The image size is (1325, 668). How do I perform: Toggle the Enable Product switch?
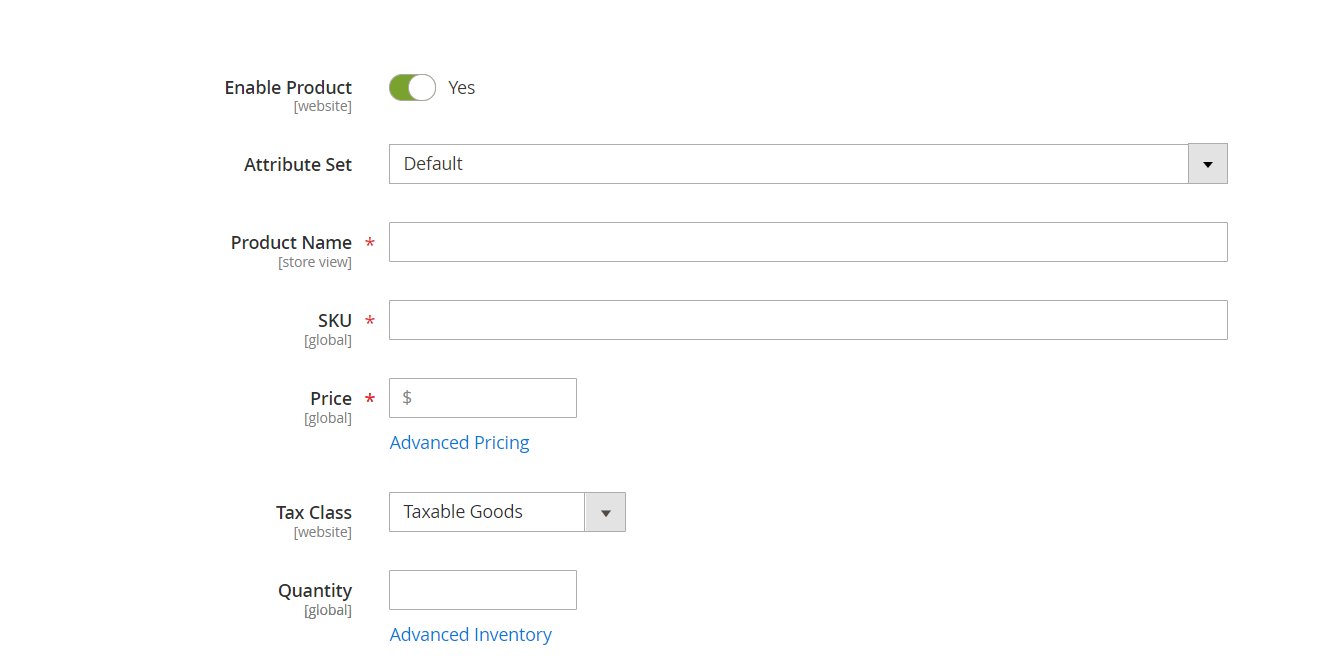pyautogui.click(x=412, y=88)
